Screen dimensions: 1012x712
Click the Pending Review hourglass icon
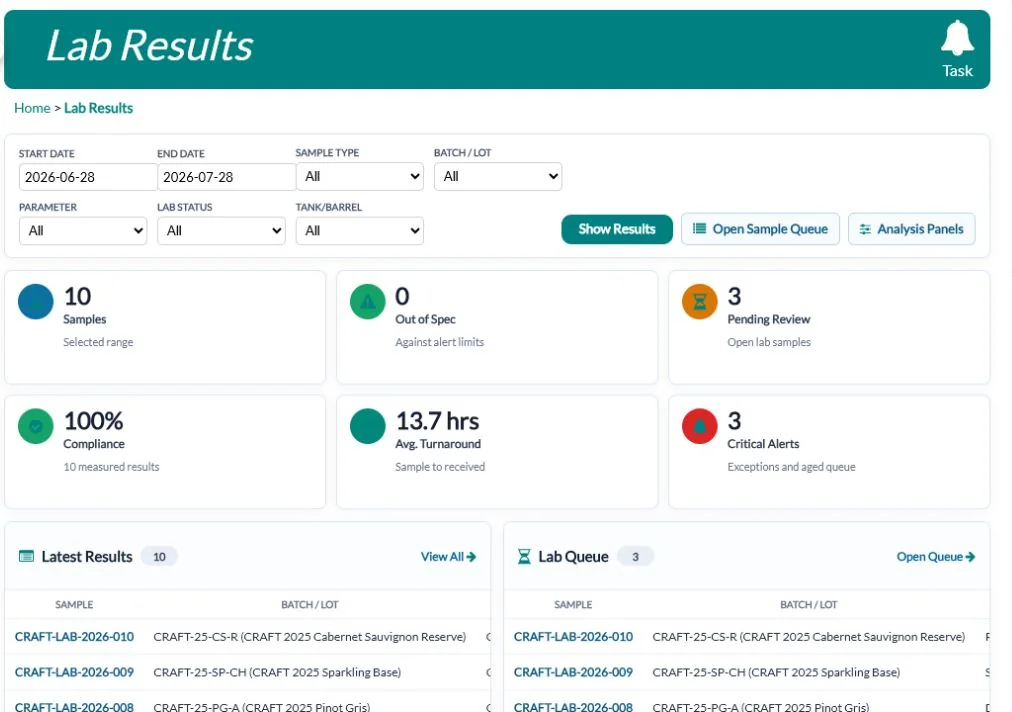coord(700,301)
